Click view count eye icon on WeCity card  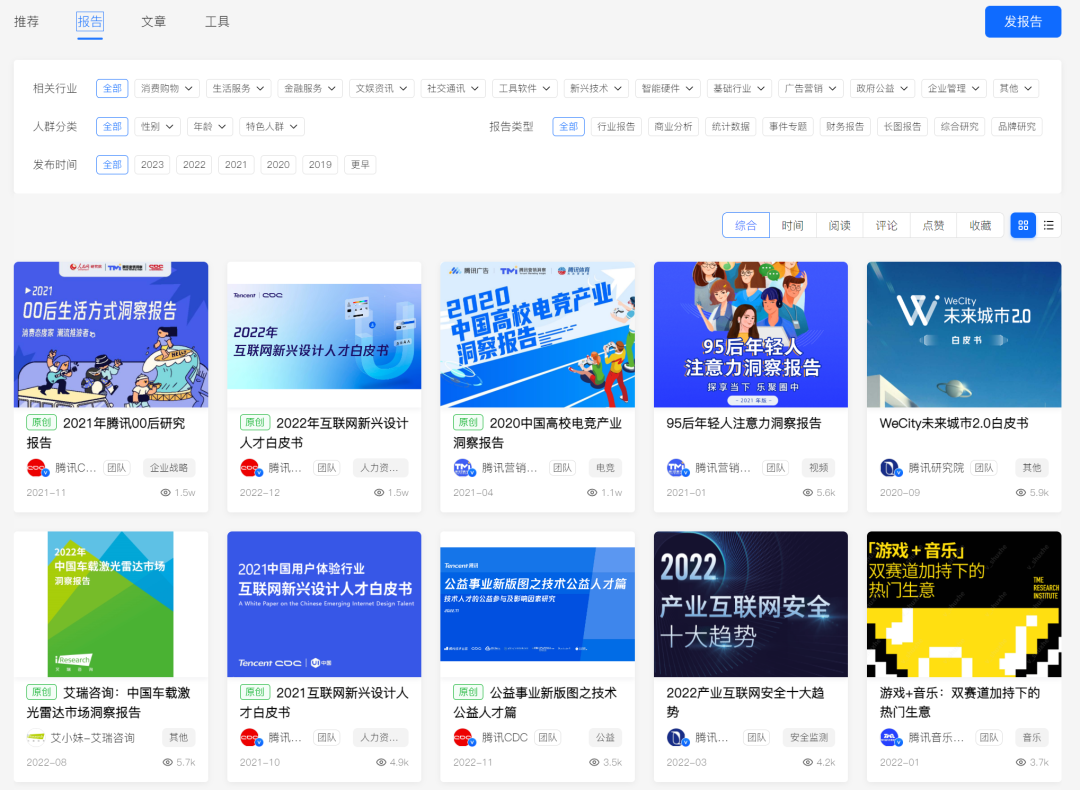1021,492
